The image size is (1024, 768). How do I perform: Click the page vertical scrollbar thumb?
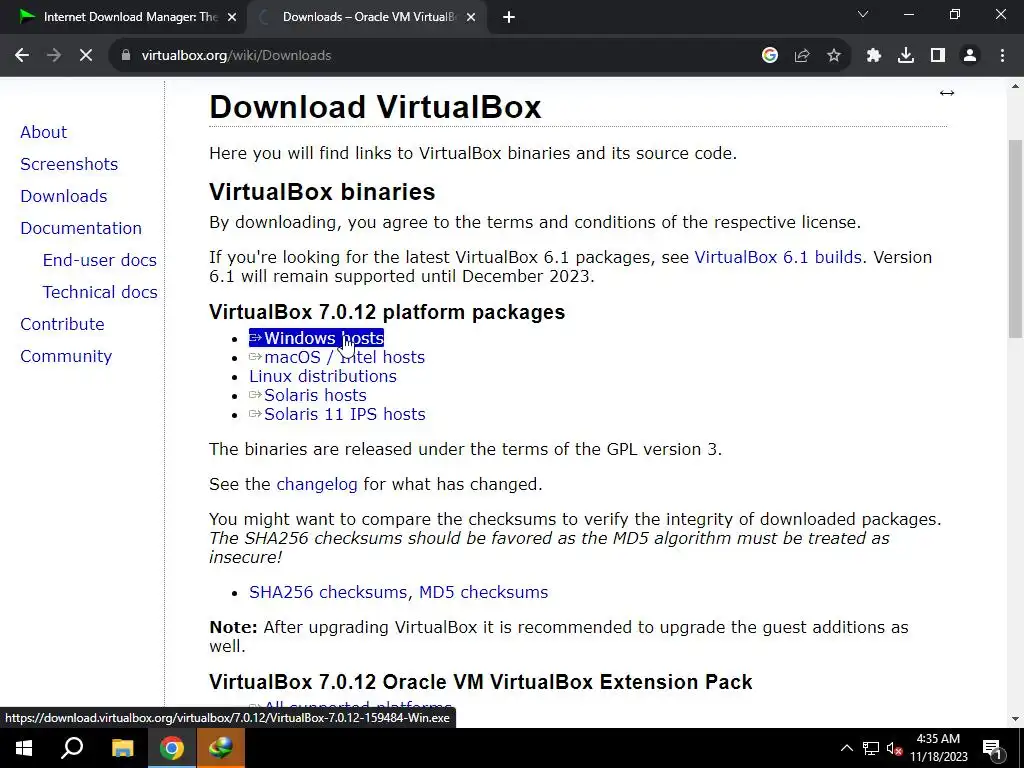[x=1015, y=238]
